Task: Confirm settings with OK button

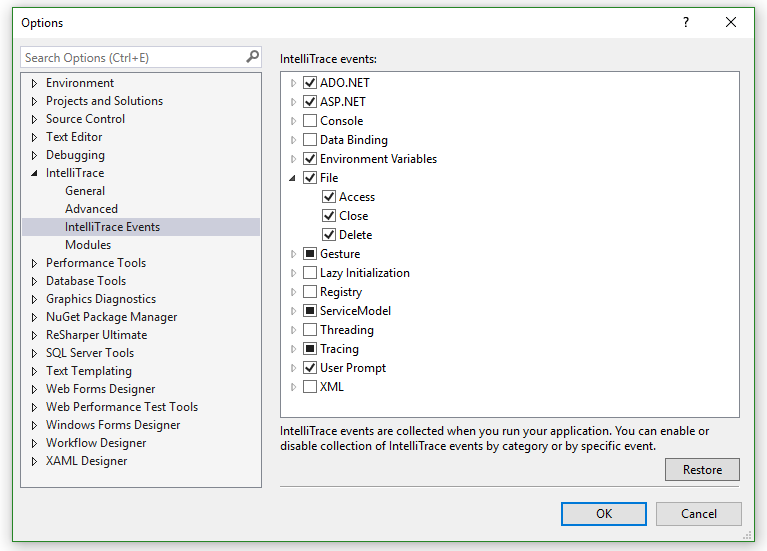Action: [x=604, y=514]
